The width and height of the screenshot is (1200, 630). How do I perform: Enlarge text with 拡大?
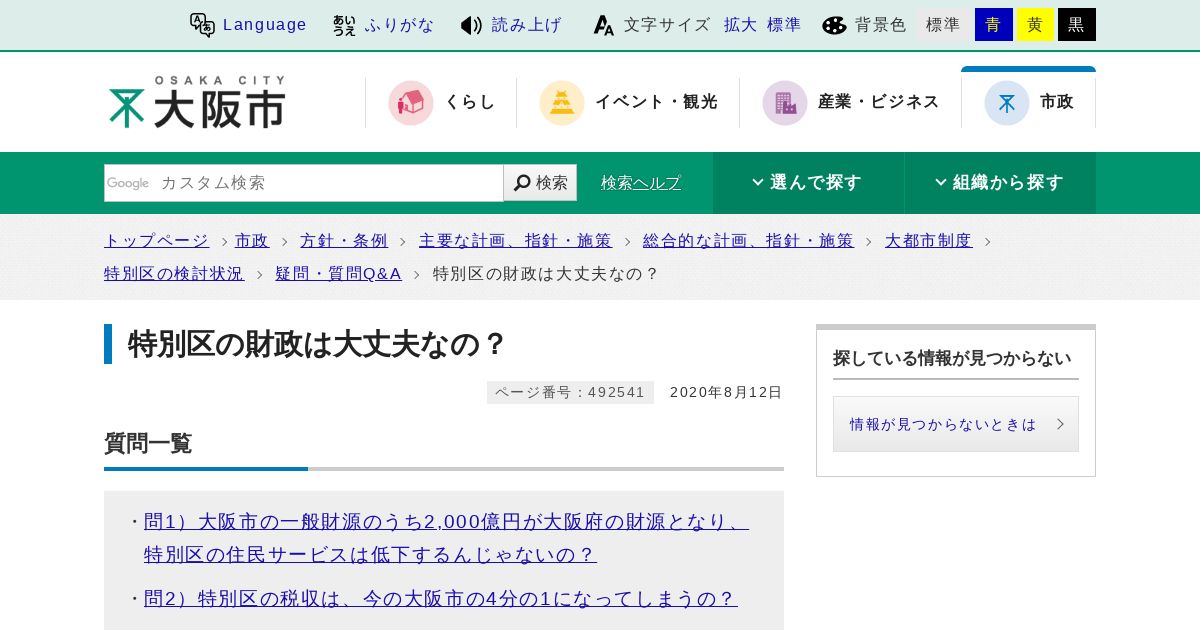click(741, 25)
